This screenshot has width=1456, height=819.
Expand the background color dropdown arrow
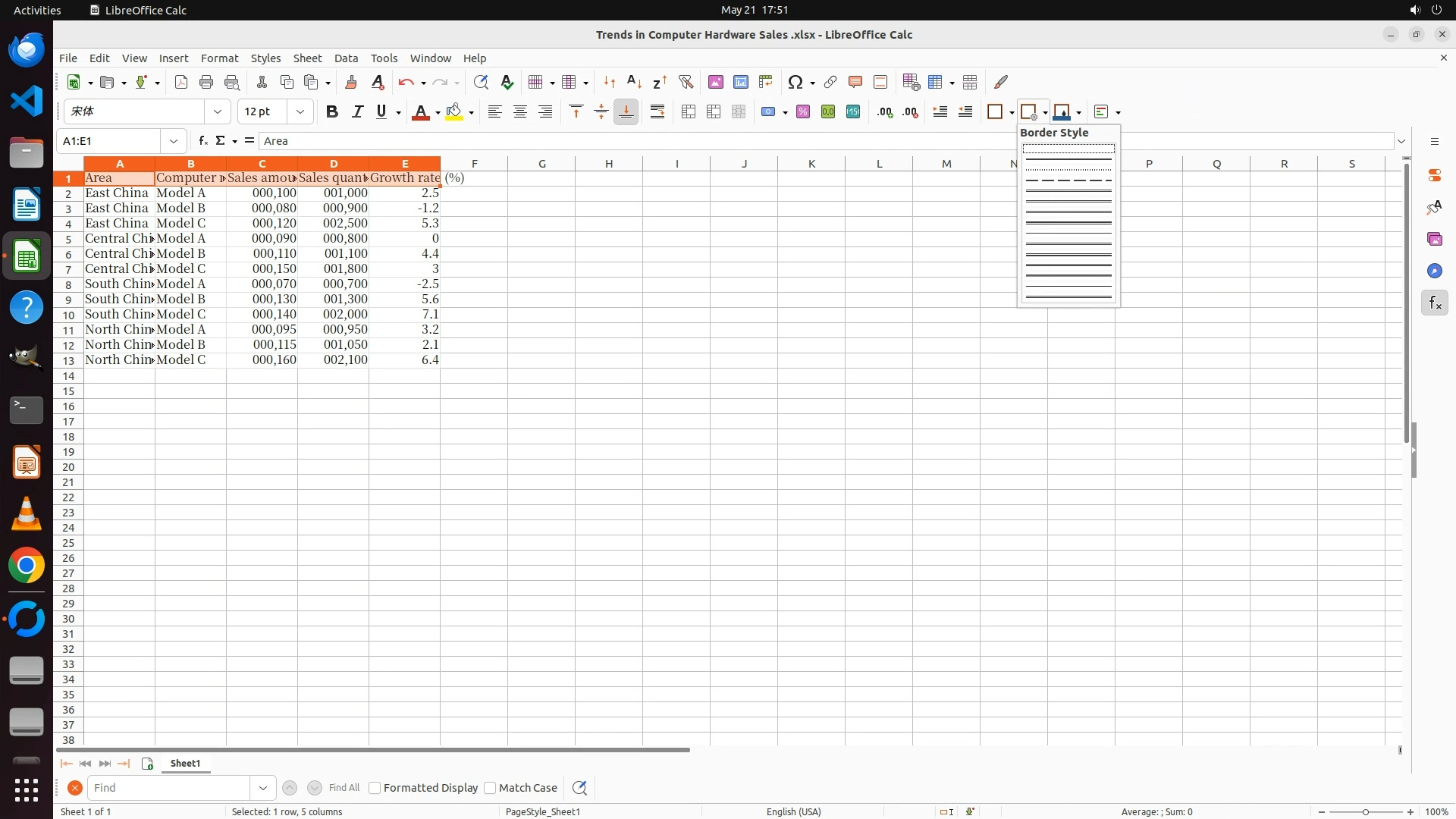click(471, 113)
